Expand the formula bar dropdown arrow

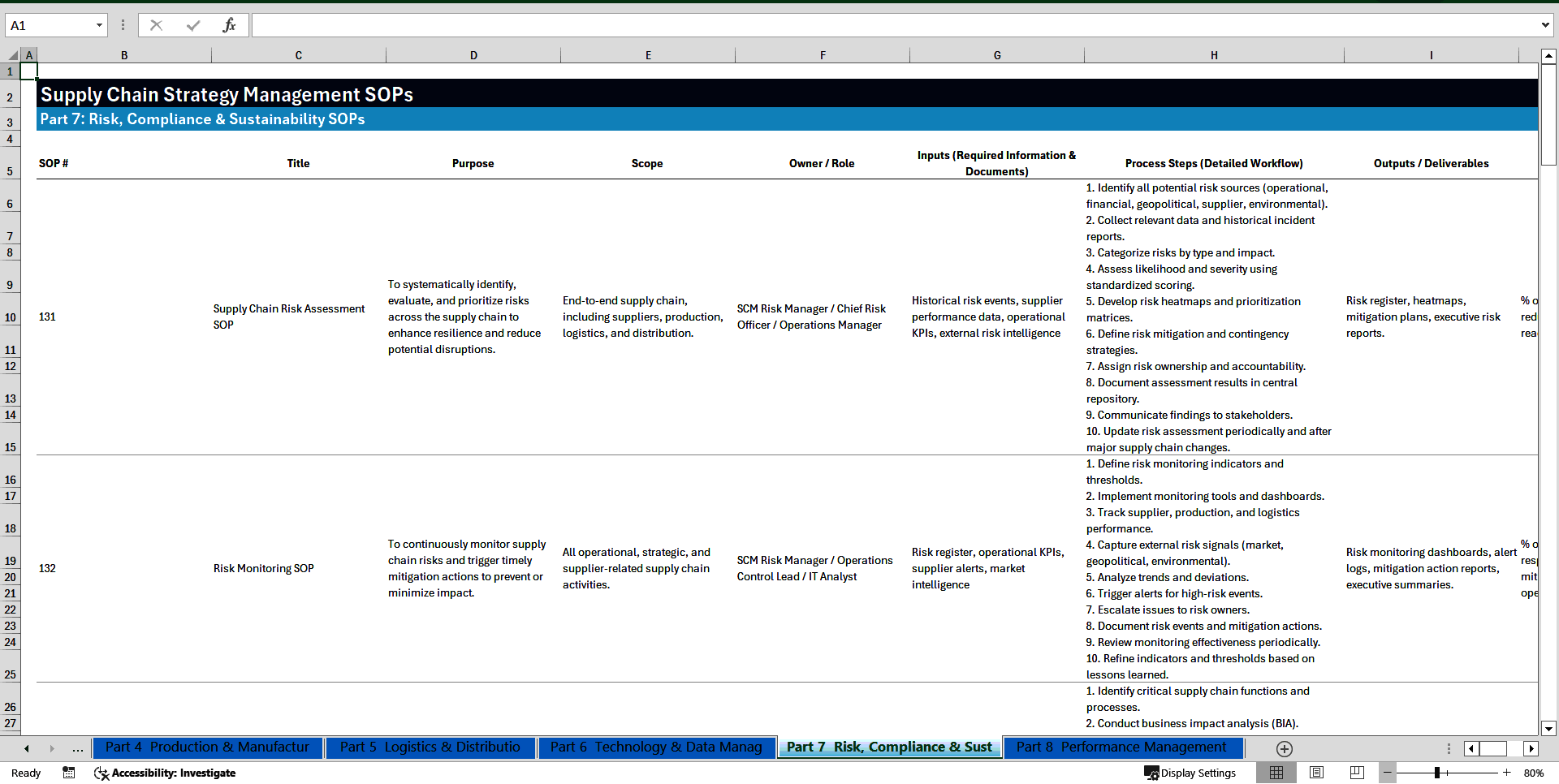tap(1547, 24)
